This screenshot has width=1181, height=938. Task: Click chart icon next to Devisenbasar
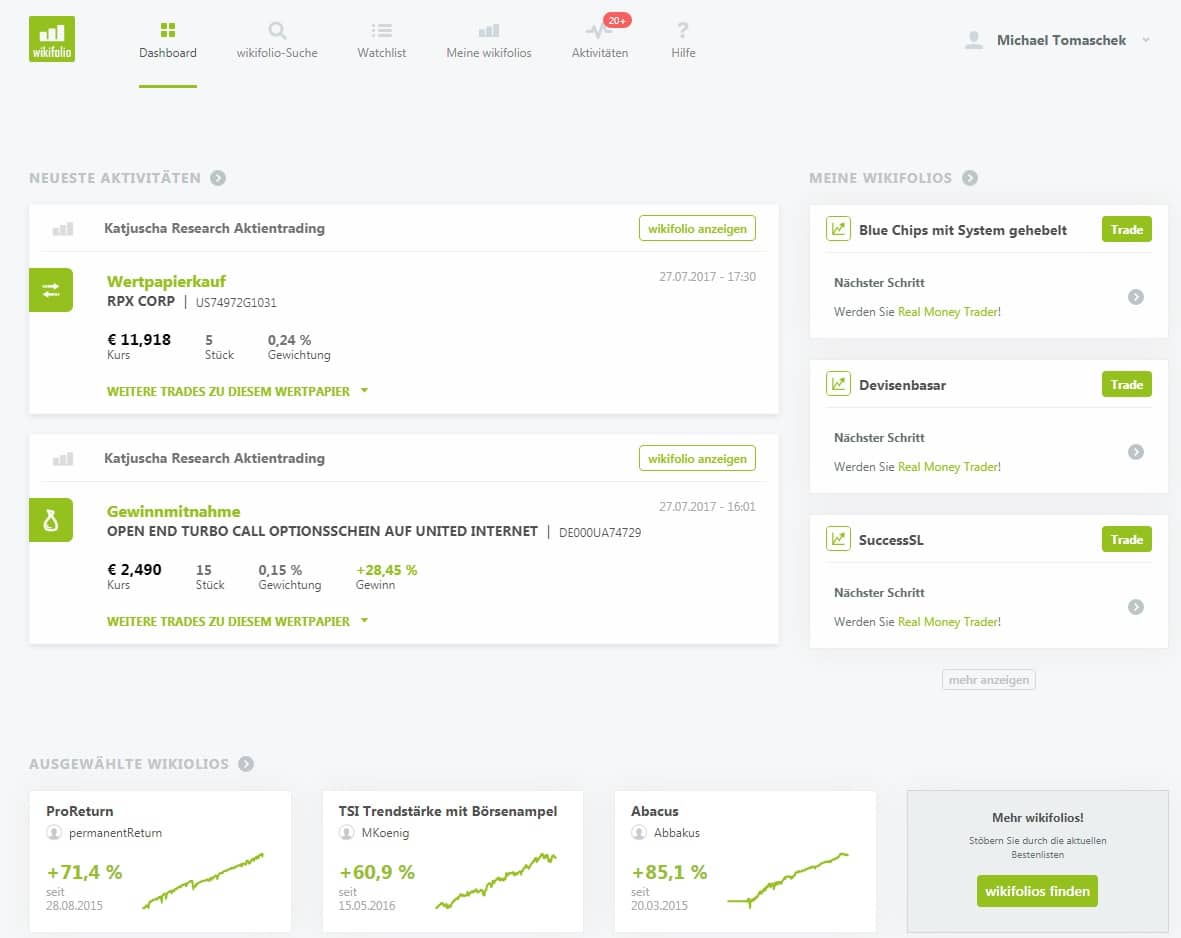pos(838,384)
